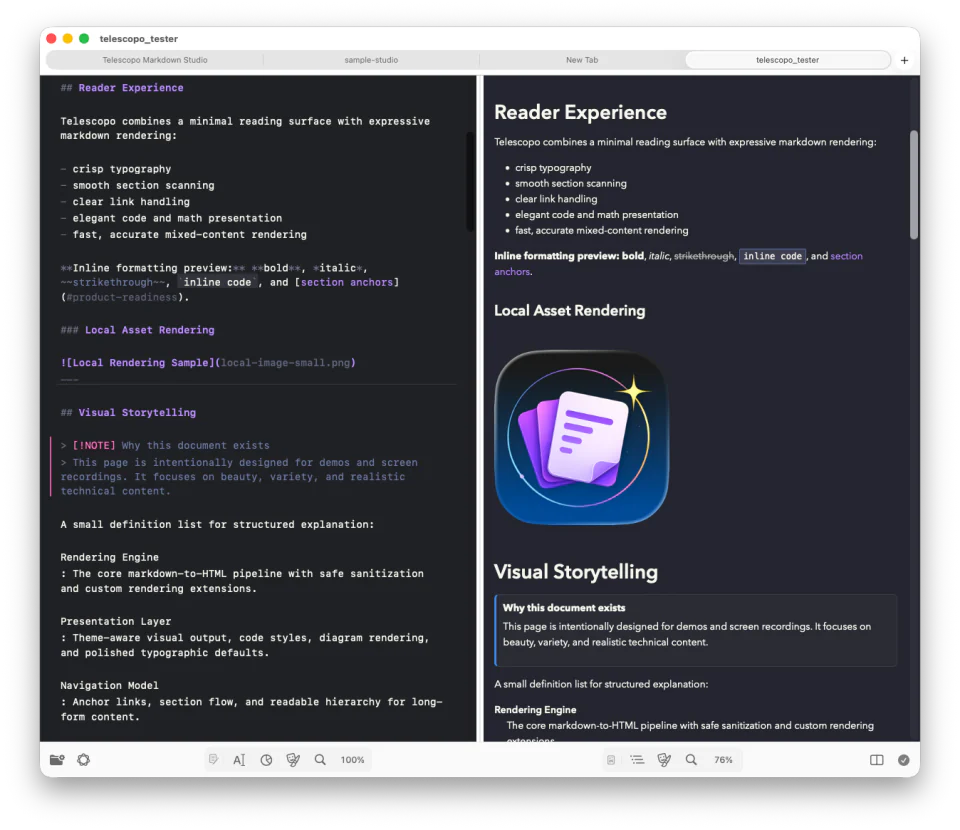Add a new tab with plus button
Image resolution: width=960 pixels, height=830 pixels.
pyautogui.click(x=904, y=60)
